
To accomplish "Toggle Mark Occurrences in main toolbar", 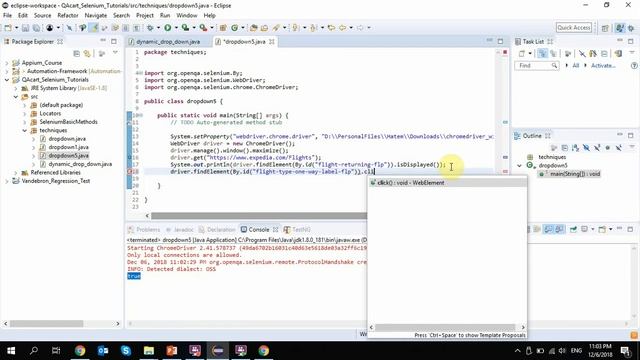I will pos(94,28).
